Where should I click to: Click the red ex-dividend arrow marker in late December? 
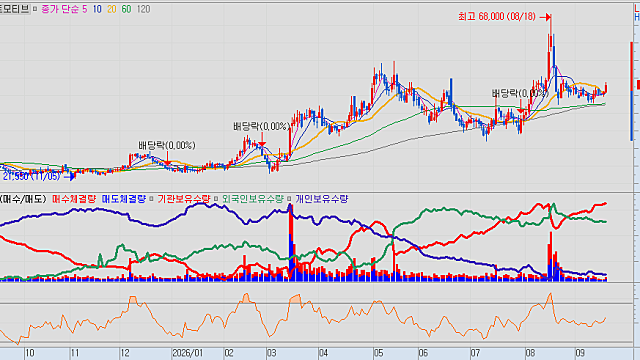(167, 158)
